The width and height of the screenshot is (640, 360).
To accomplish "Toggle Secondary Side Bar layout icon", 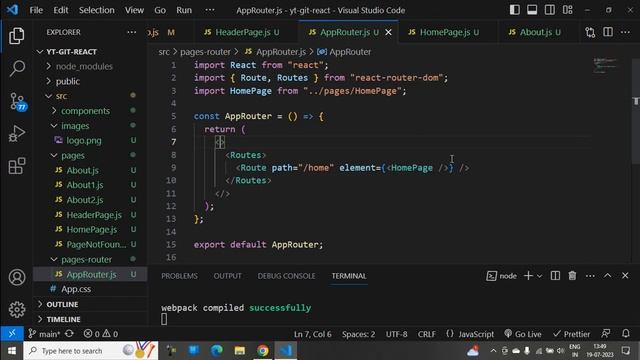I will (x=550, y=10).
